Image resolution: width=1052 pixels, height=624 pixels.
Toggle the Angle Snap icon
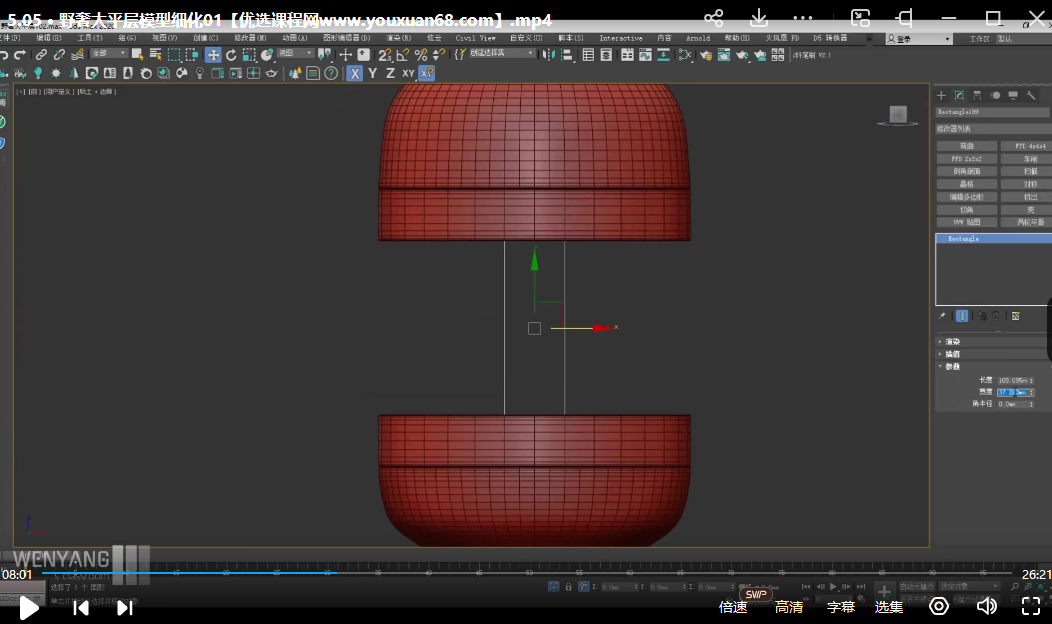[x=403, y=55]
